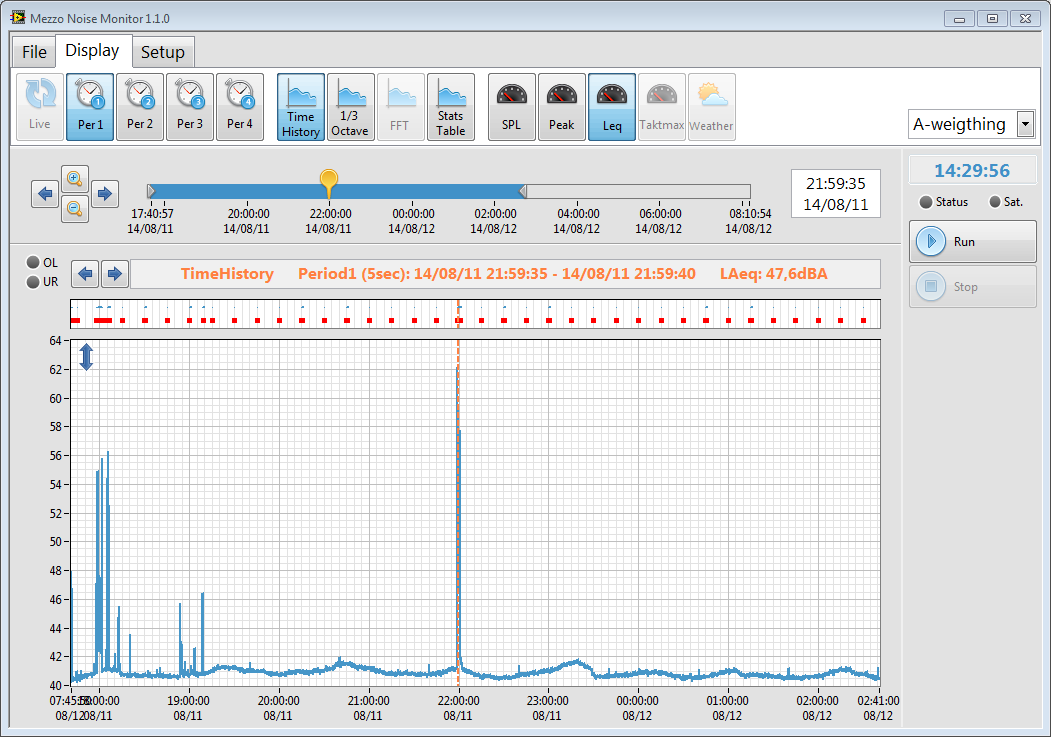Toggle the Time History view
The height and width of the screenshot is (737, 1051).
[300, 106]
